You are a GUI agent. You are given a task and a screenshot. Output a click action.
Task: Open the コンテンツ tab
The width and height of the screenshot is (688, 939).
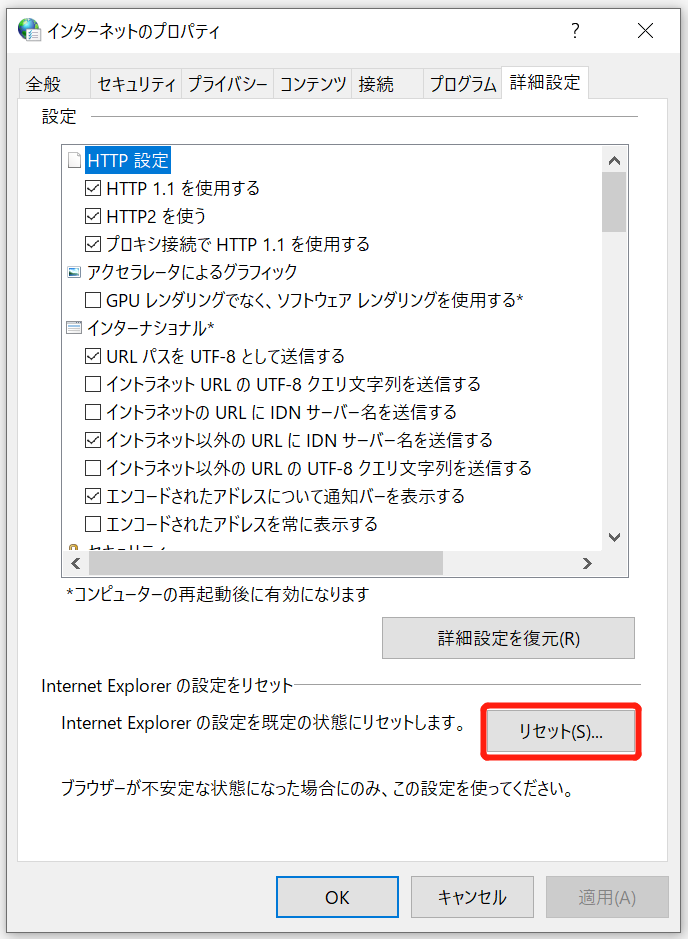(x=313, y=84)
